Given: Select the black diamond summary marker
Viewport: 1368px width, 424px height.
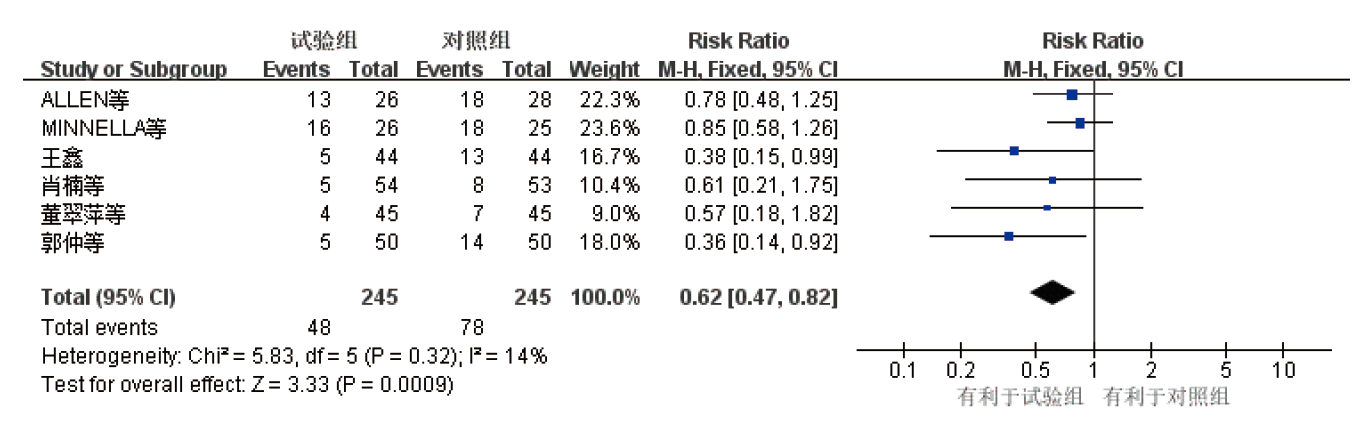Looking at the screenshot, I should click(1052, 292).
